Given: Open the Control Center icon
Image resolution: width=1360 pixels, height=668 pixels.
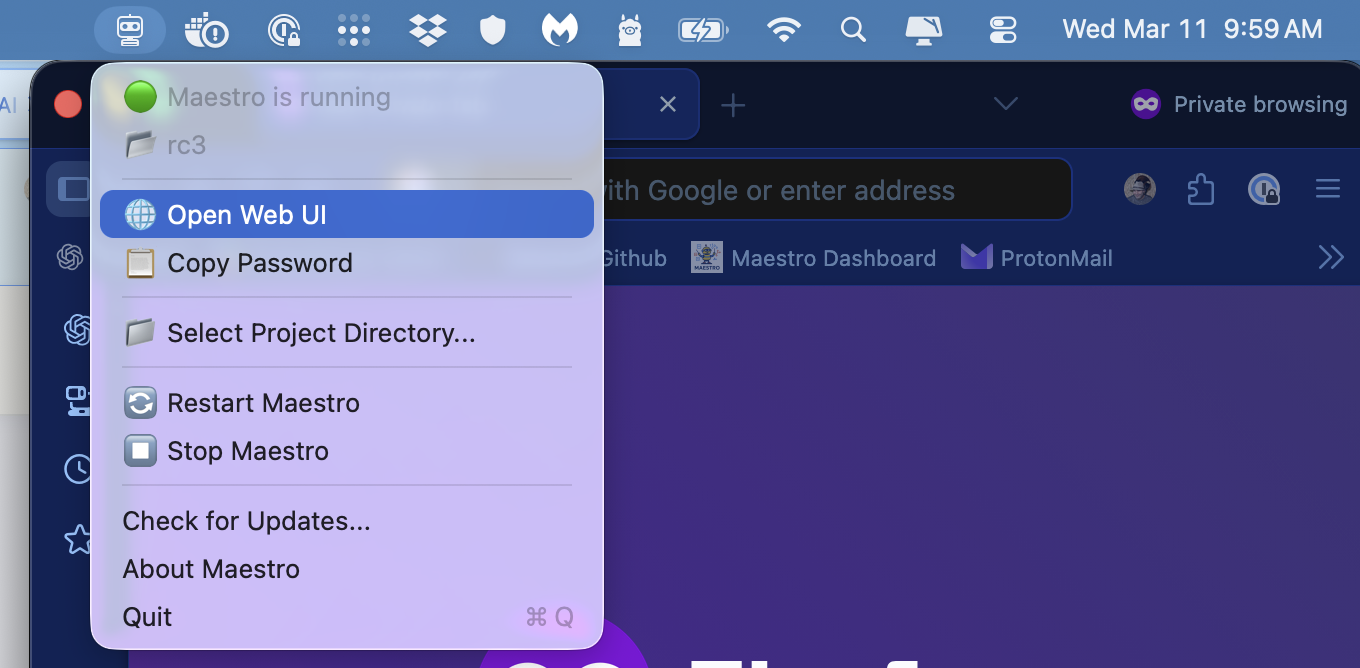Looking at the screenshot, I should [1002, 30].
